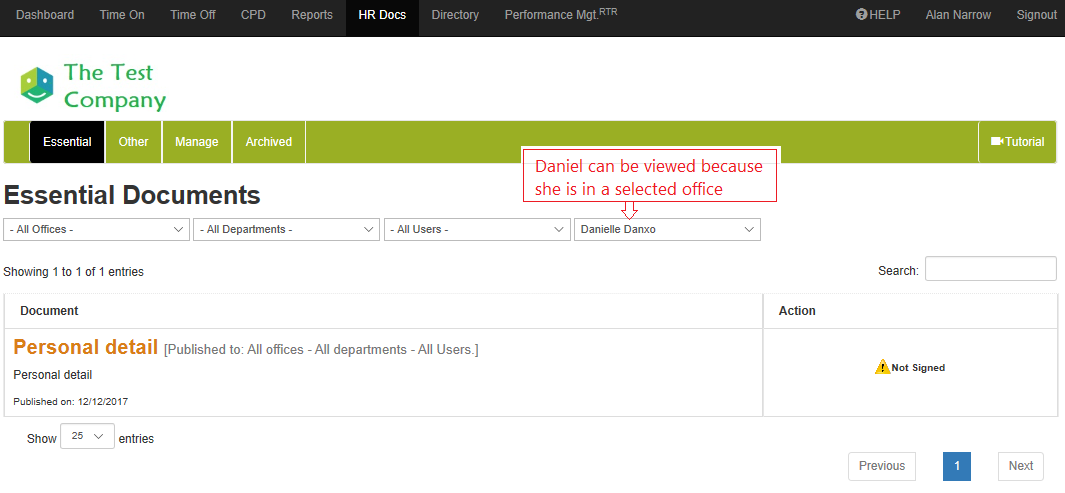Click into the Search input field

(x=990, y=269)
